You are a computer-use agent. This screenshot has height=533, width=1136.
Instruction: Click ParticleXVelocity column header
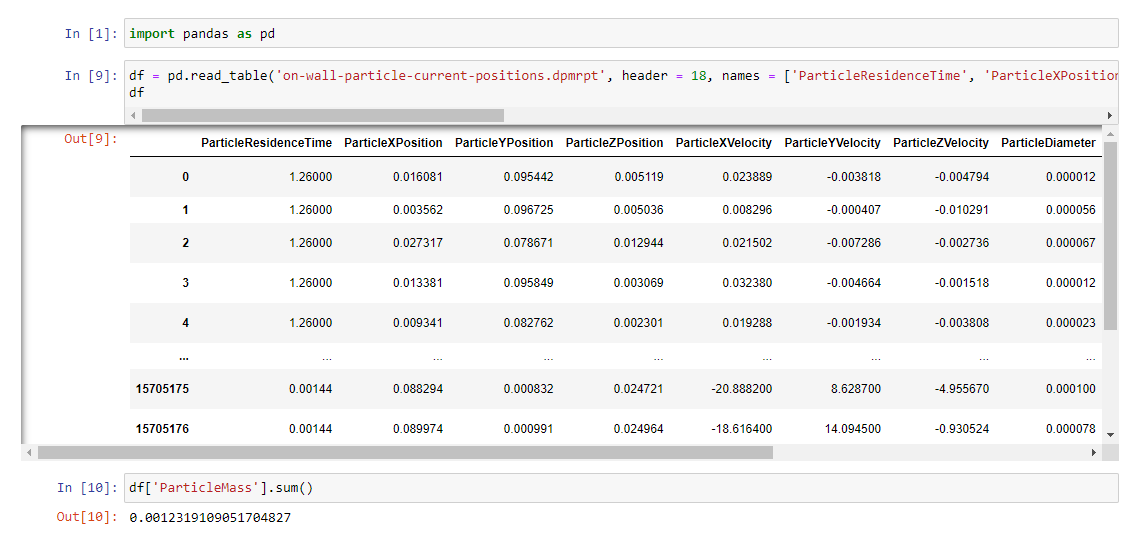coord(724,143)
